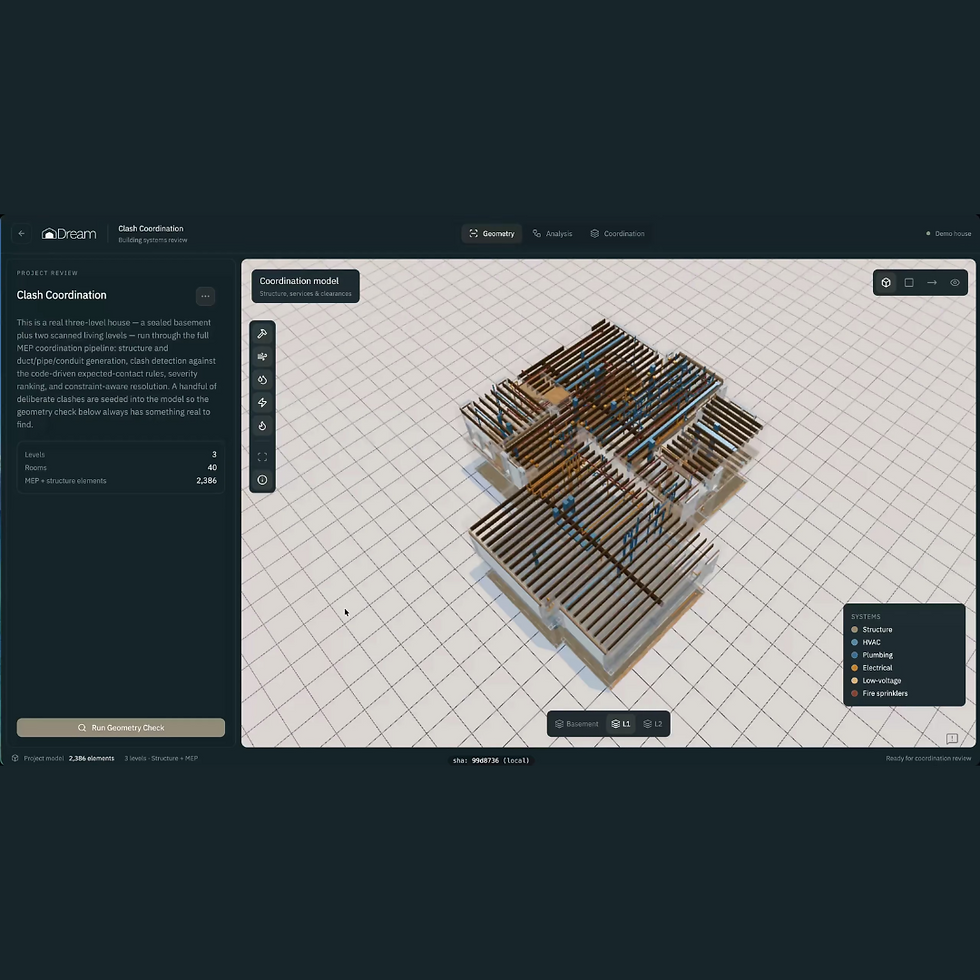Click the Rooms row value 40
Screen dimensions: 980x980
coord(212,468)
